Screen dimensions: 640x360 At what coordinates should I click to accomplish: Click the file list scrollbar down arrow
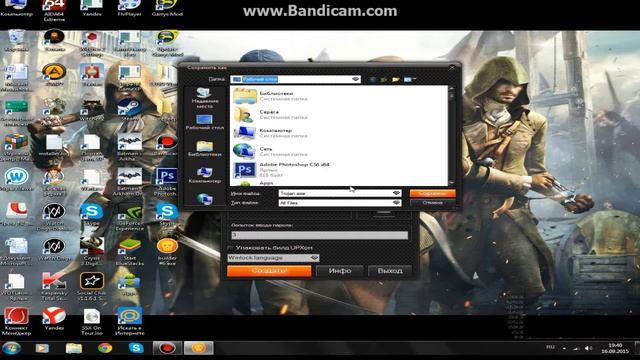click(451, 183)
